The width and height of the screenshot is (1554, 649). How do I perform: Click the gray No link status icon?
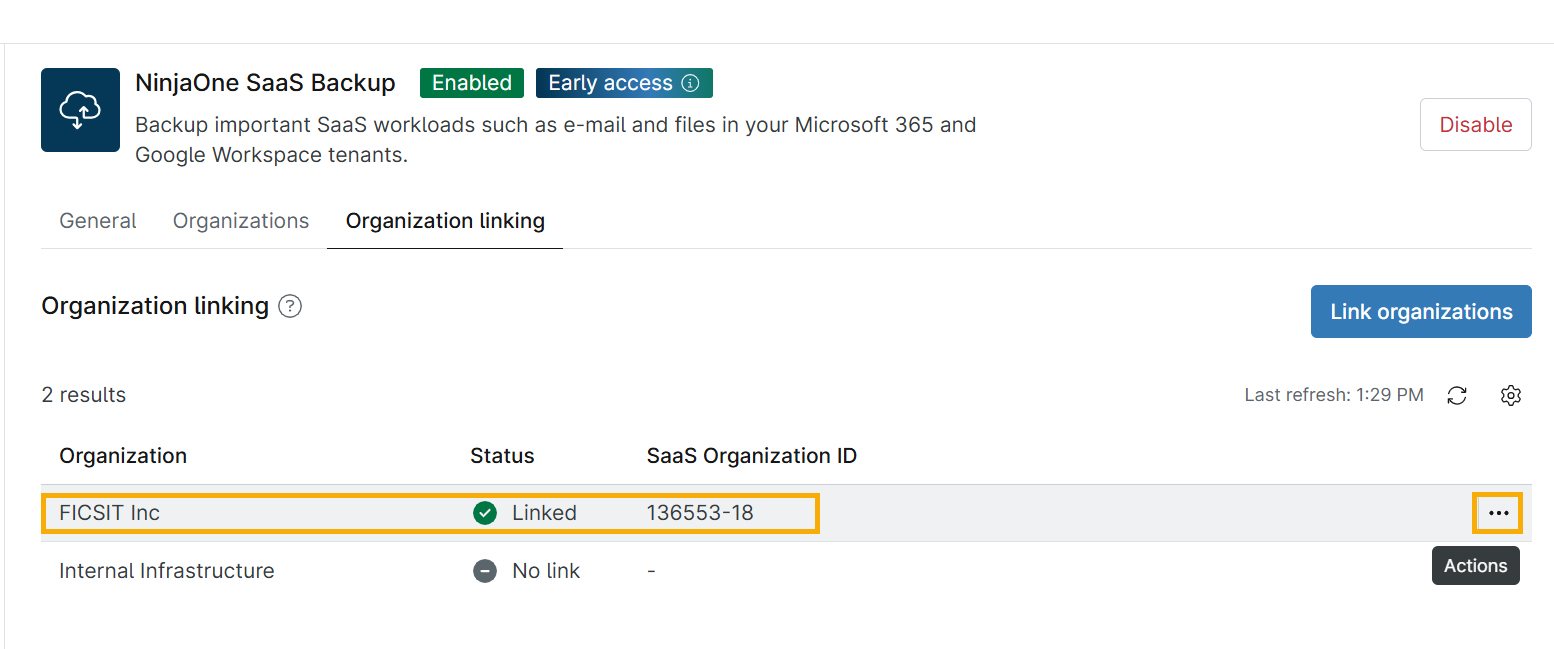tap(485, 571)
